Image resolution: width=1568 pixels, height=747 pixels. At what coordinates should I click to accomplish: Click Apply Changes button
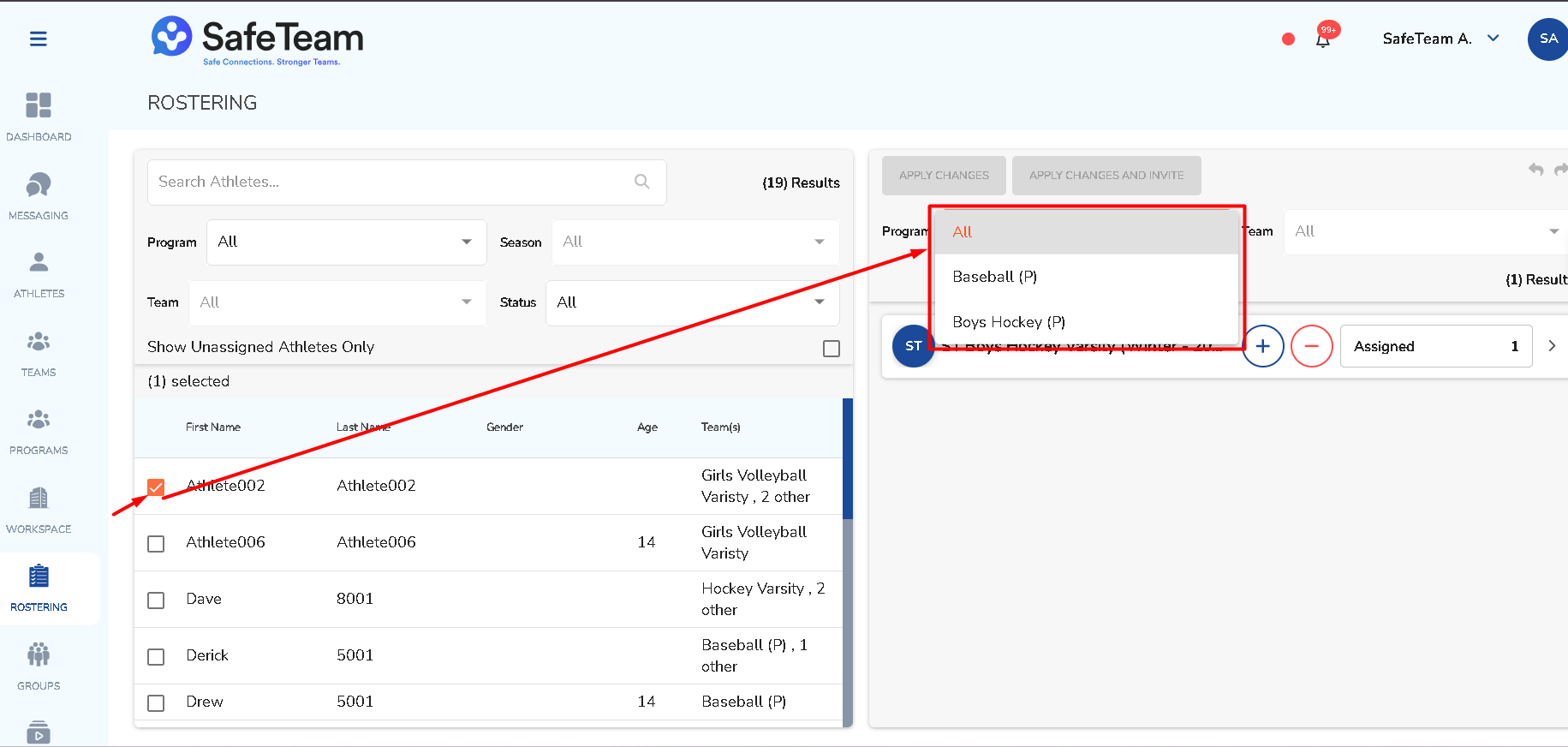click(x=944, y=176)
